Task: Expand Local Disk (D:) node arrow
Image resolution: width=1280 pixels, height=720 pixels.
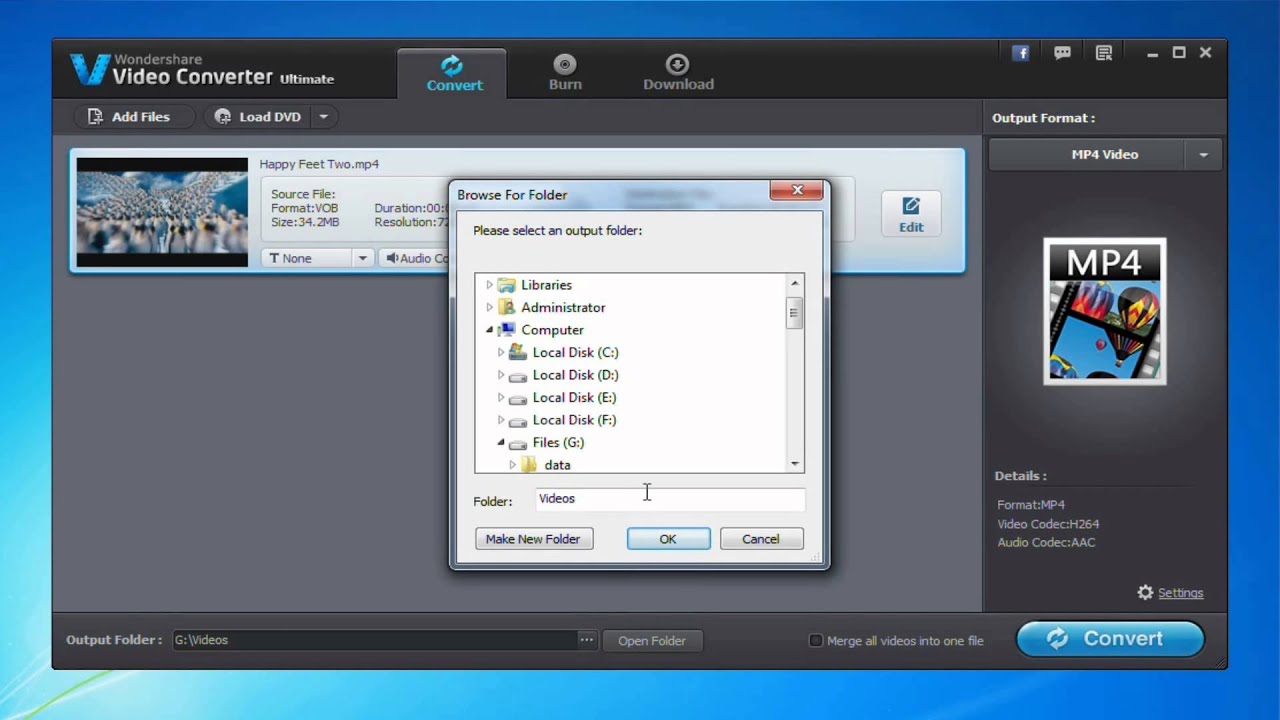Action: click(501, 375)
